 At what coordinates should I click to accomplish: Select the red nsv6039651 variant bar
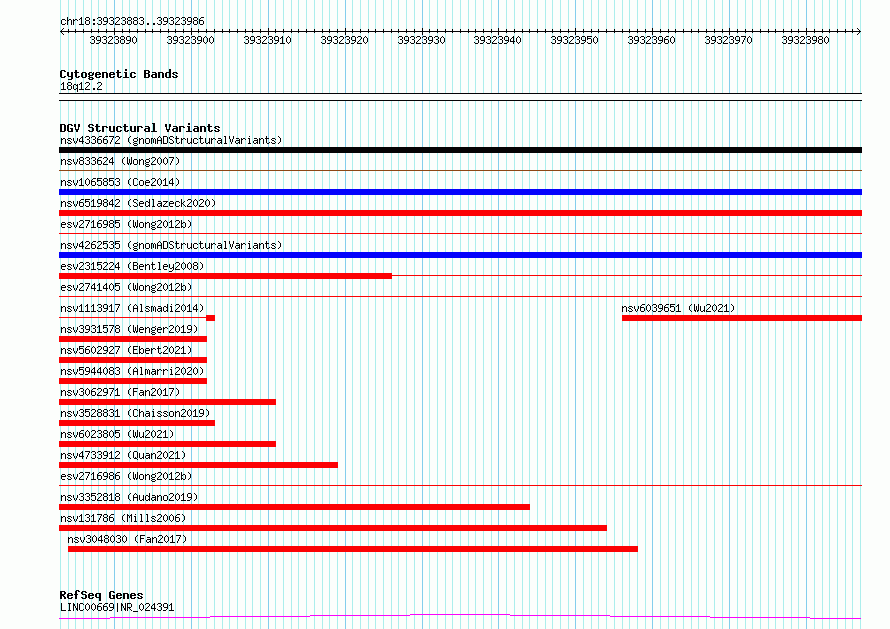742,318
